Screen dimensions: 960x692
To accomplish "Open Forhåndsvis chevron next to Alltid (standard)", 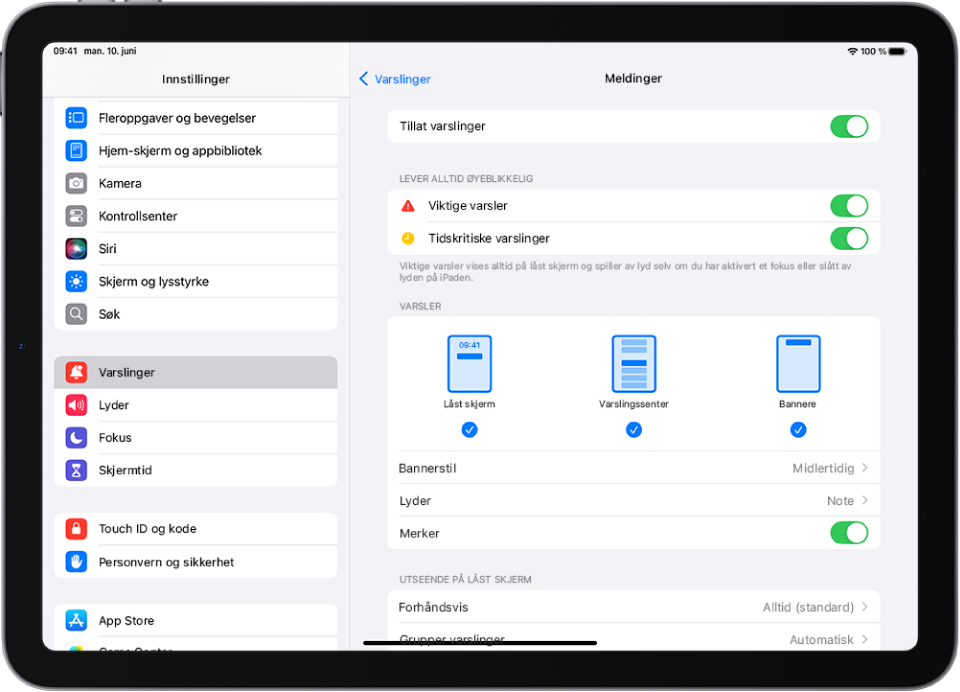I will [864, 607].
